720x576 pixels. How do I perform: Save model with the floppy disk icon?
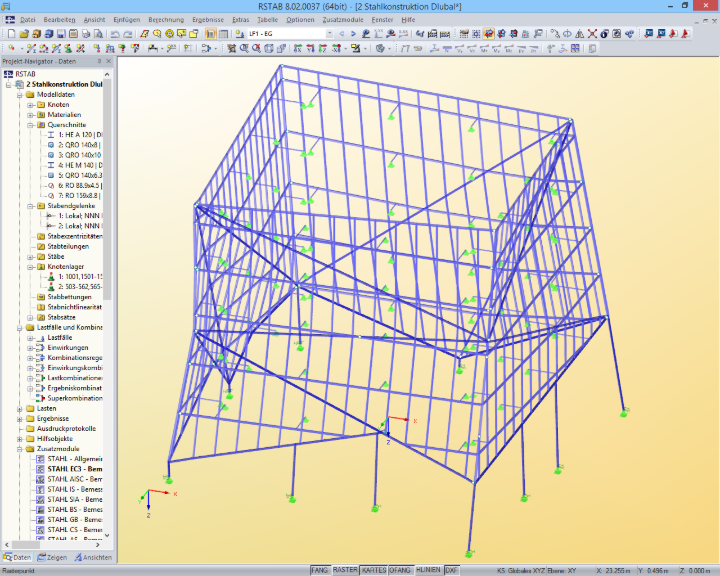click(x=61, y=34)
